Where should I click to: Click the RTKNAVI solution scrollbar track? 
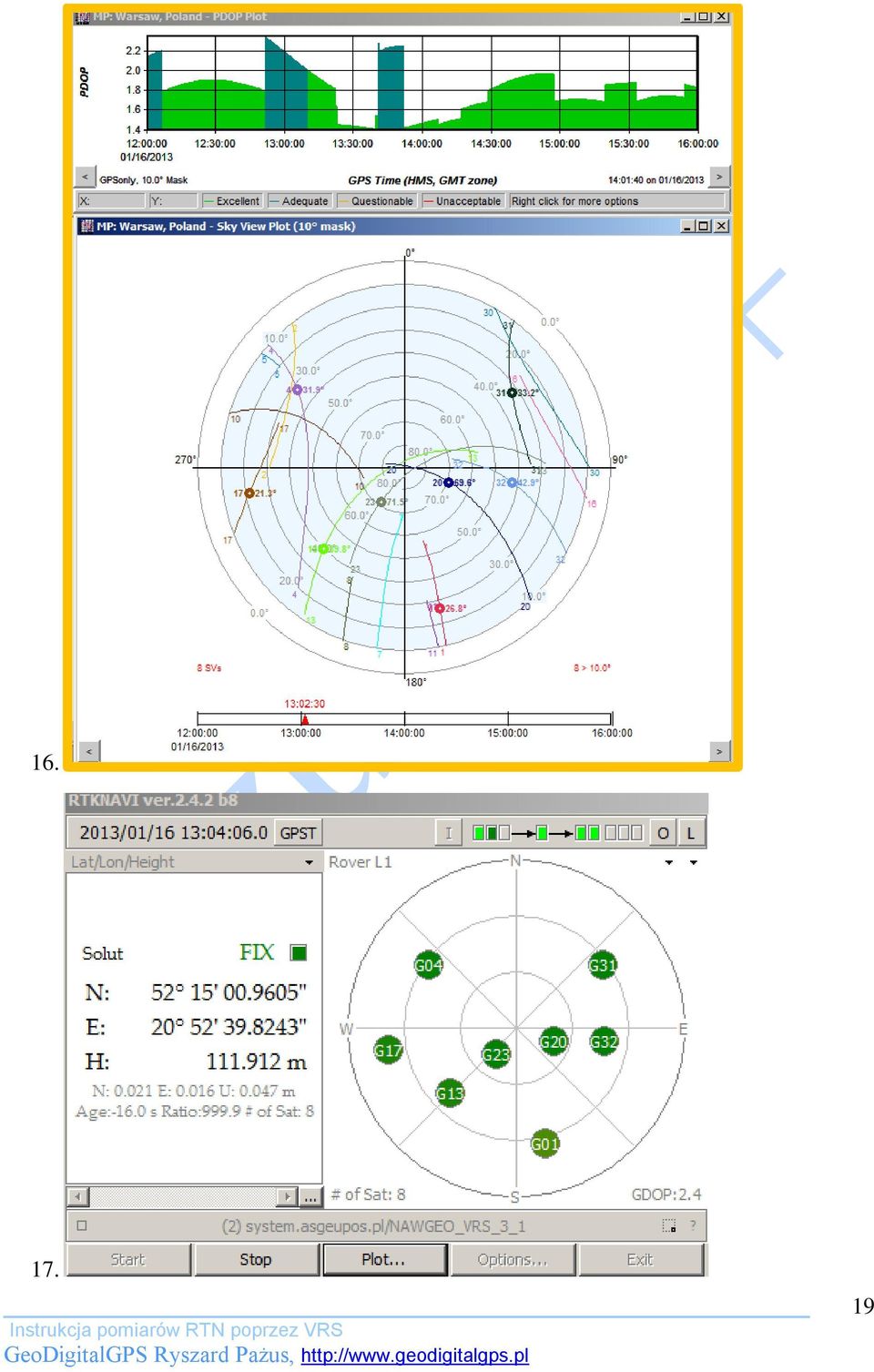coord(183,1196)
